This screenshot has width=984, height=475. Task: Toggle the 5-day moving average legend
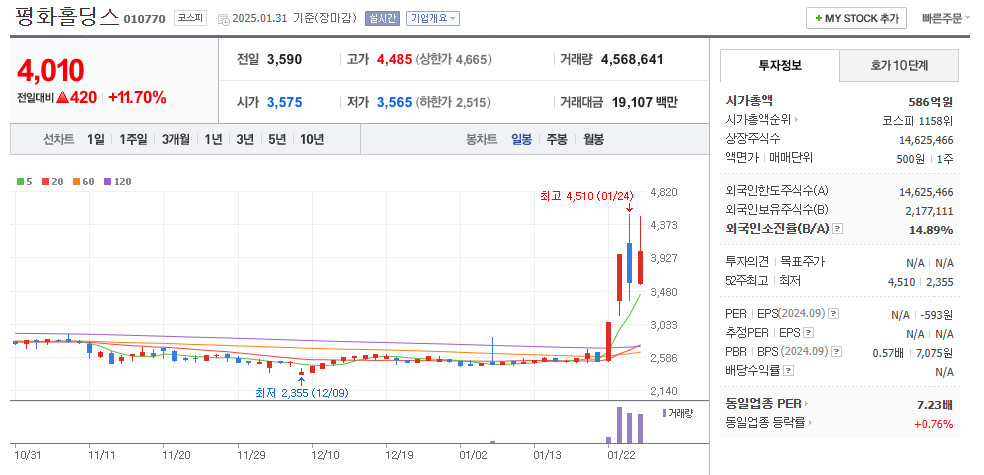coord(24,181)
